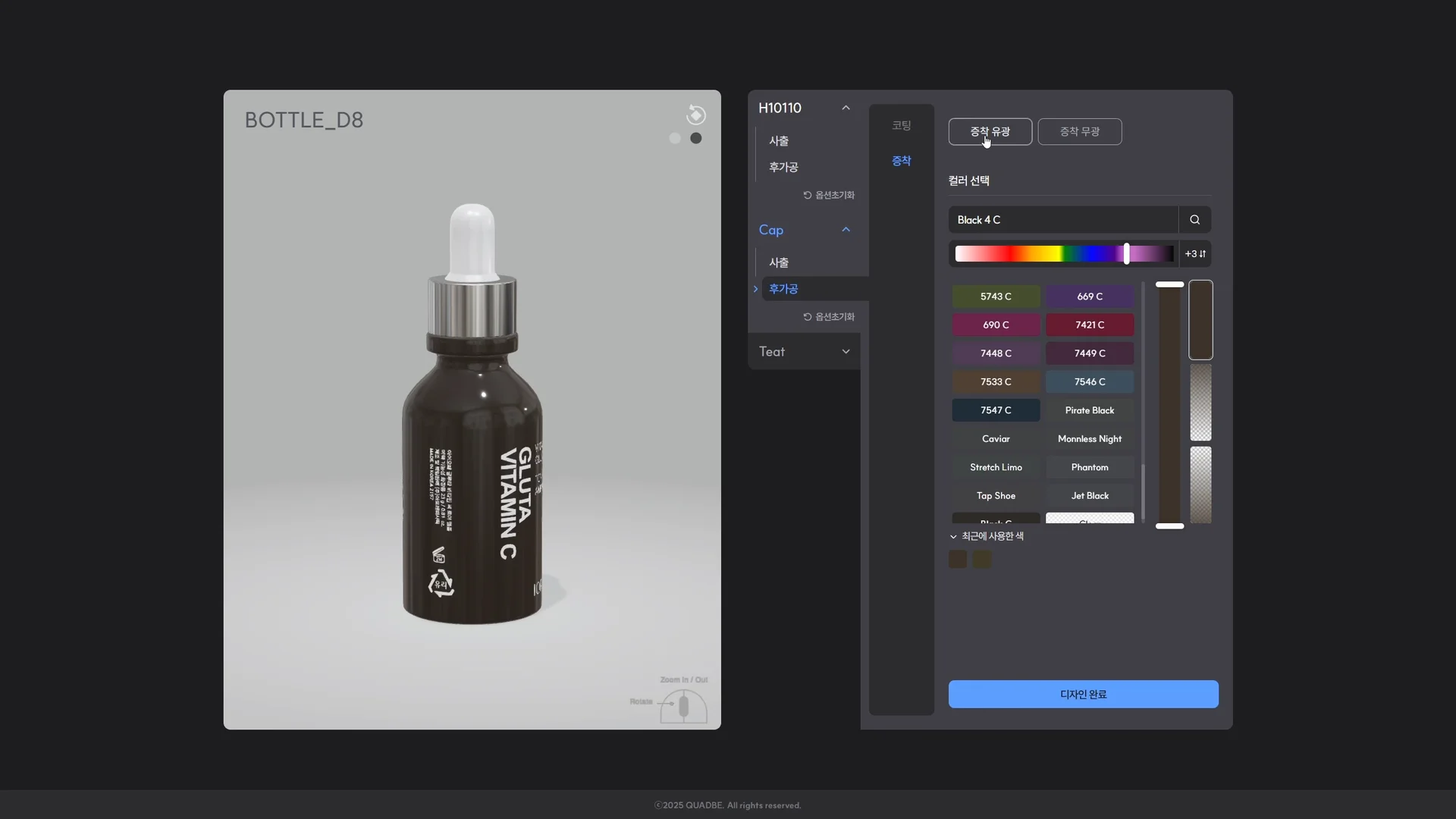Click the mouse rotate/zoom guide icon
This screenshot has width=1456, height=819.
(682, 707)
